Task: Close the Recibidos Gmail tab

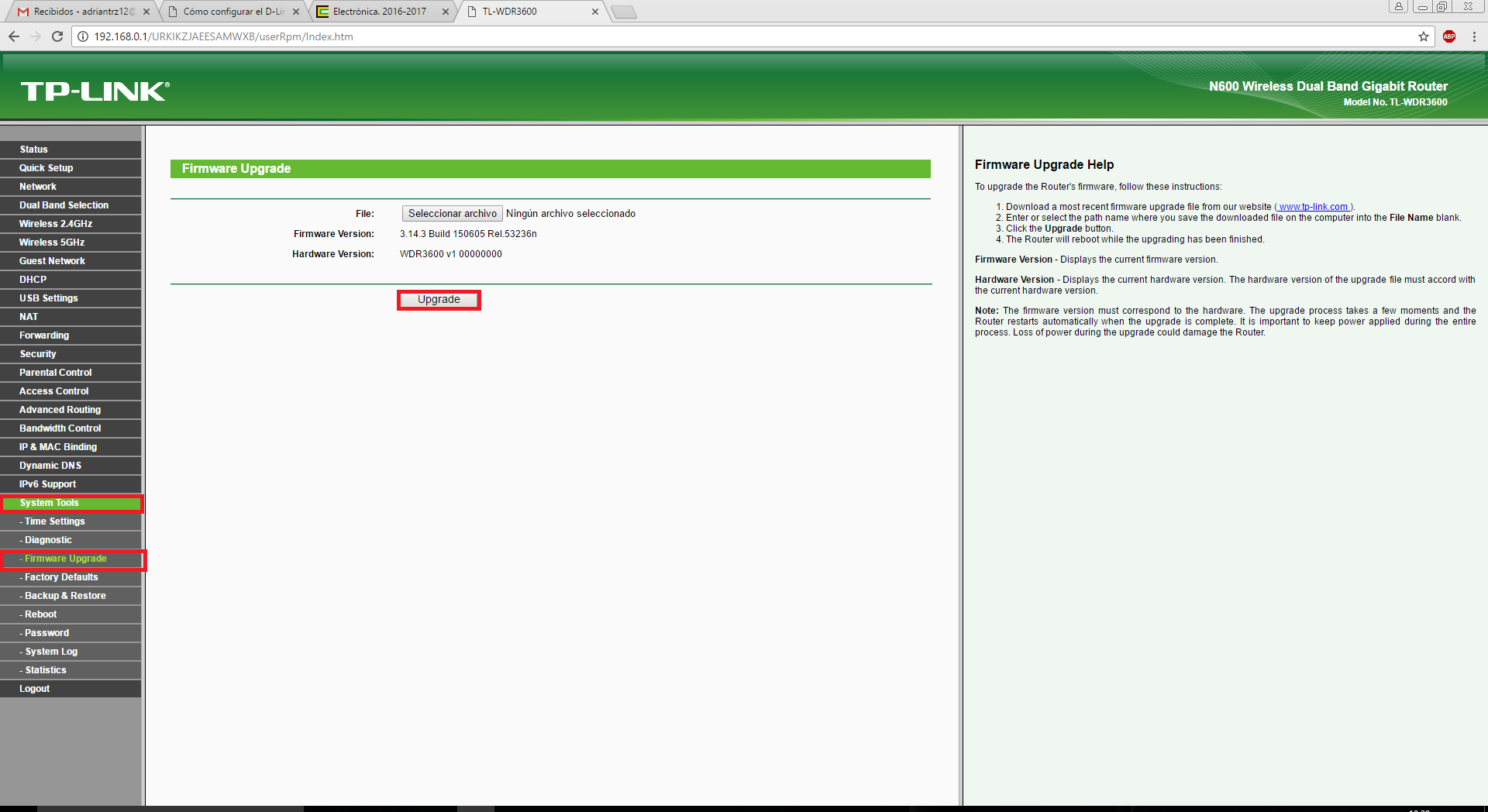Action: point(146,12)
